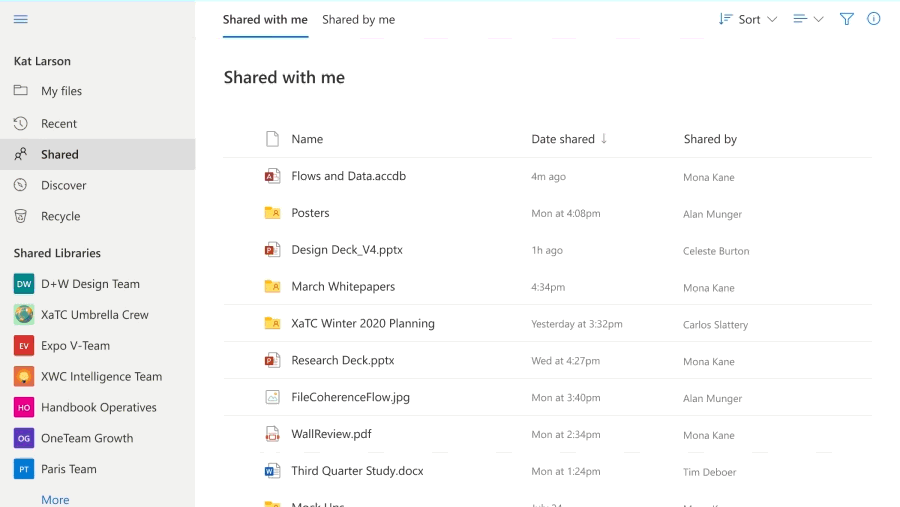The width and height of the screenshot is (900, 507).
Task: Open the Design Deck_V4.pptx file
Action: pos(347,250)
